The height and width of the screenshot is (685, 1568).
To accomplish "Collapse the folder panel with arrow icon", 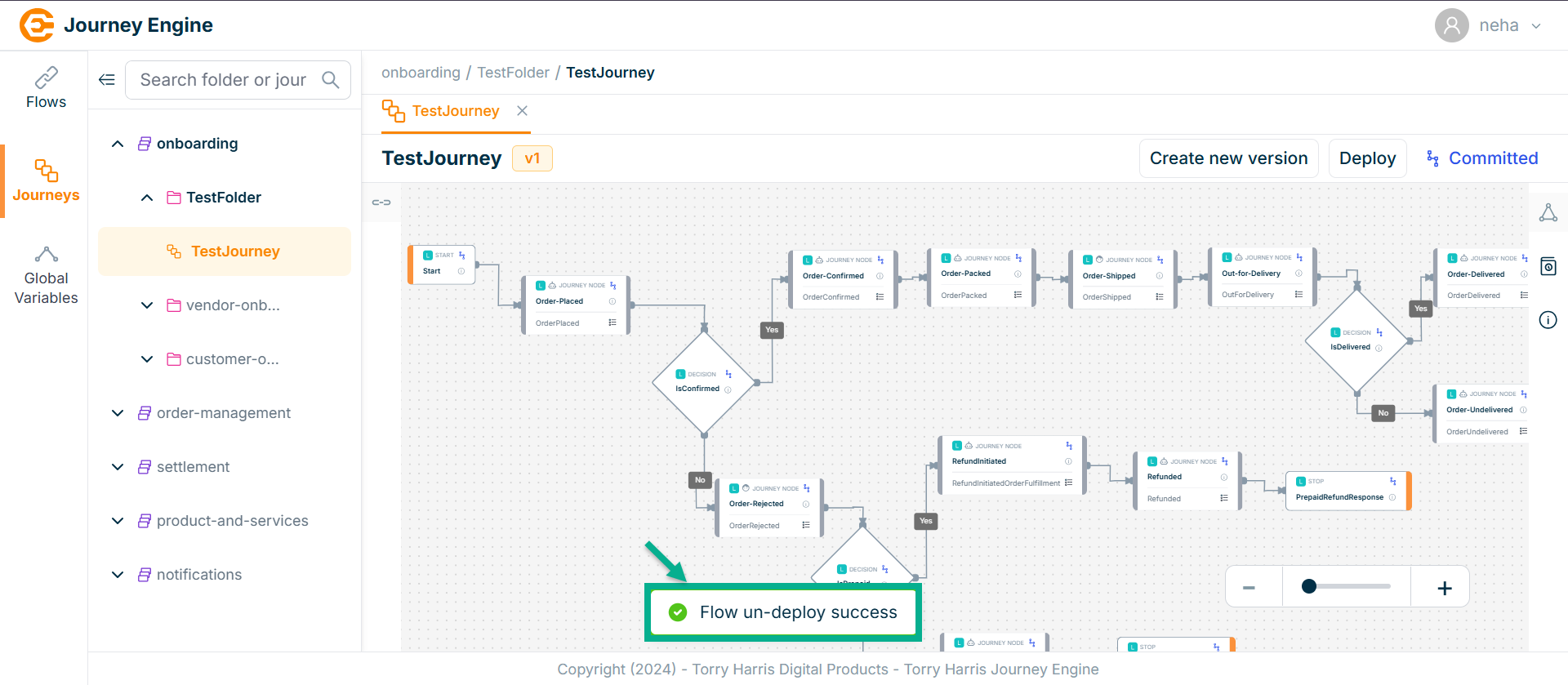I will tap(107, 80).
